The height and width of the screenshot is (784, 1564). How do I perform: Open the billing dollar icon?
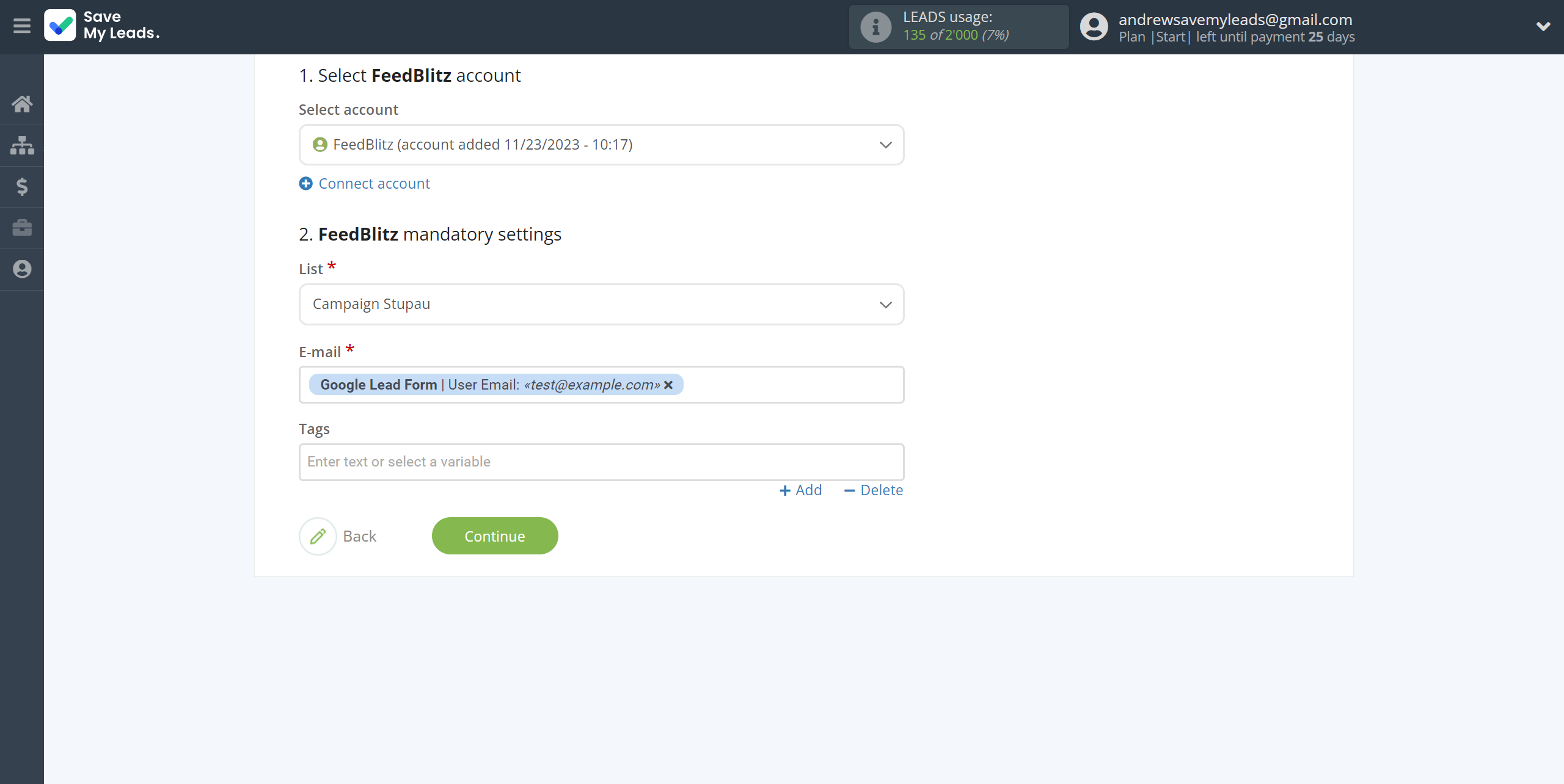pos(22,187)
